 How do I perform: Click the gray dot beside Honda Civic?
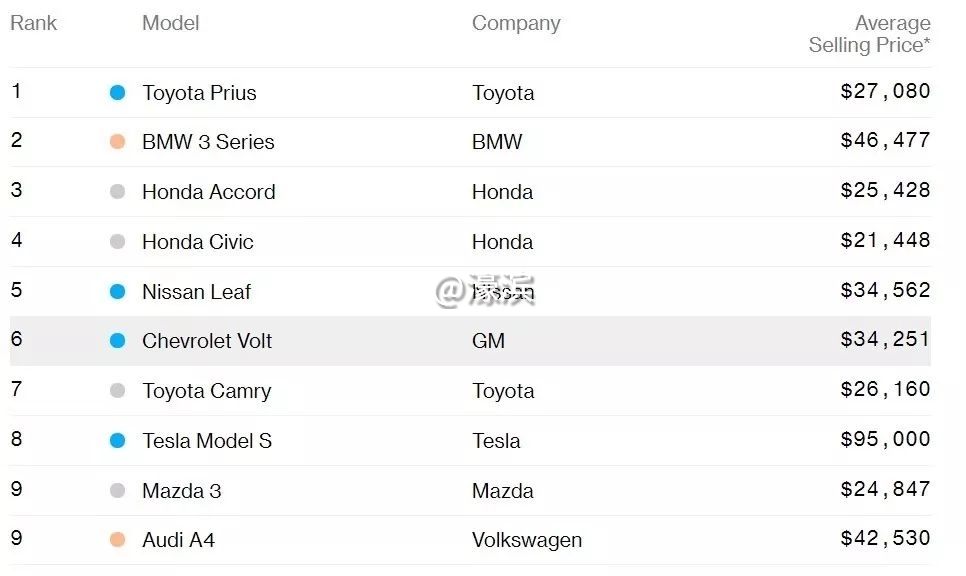(117, 242)
